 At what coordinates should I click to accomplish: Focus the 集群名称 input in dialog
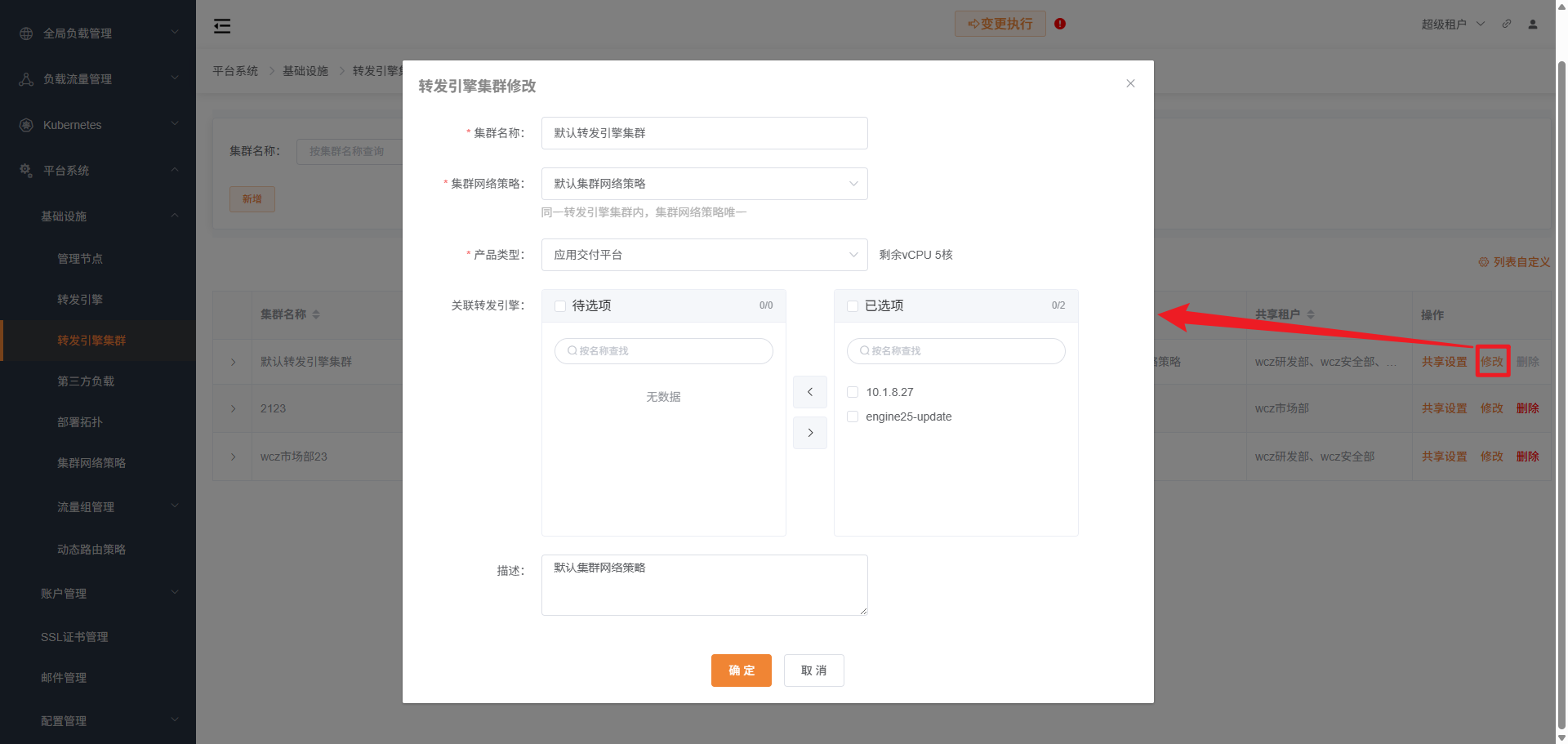[704, 133]
